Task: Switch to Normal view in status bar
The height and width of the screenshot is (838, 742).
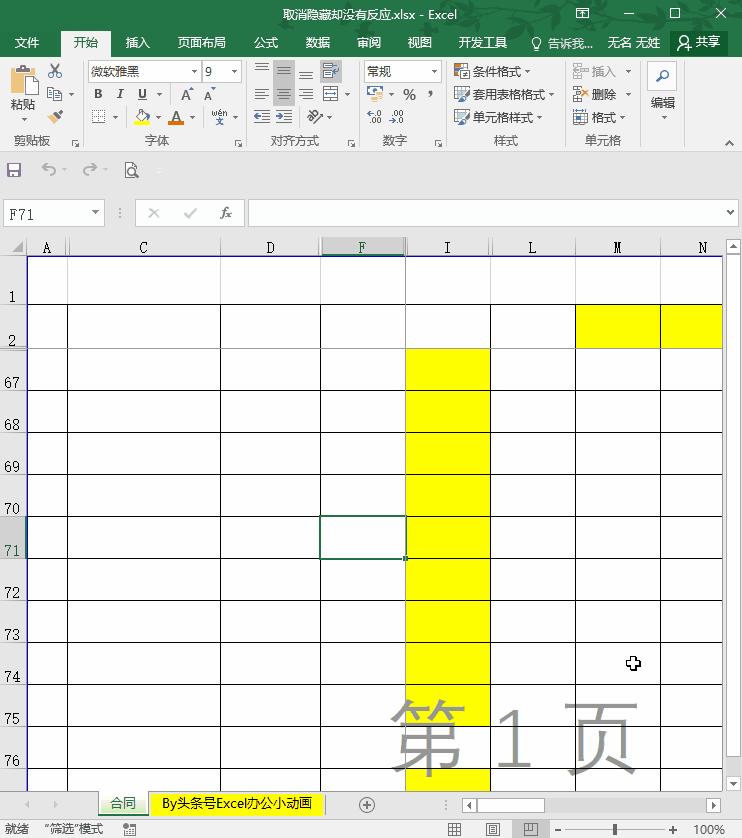Action: point(454,829)
